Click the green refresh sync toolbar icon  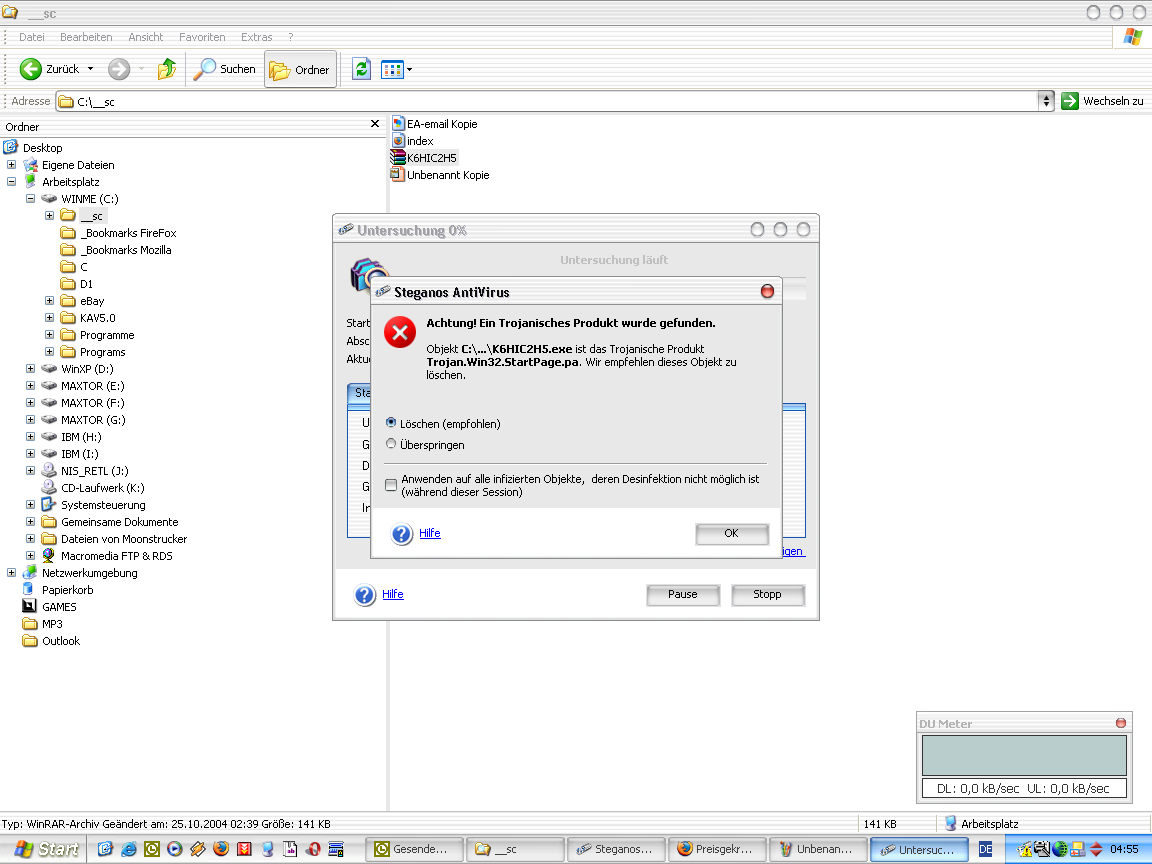coord(361,70)
